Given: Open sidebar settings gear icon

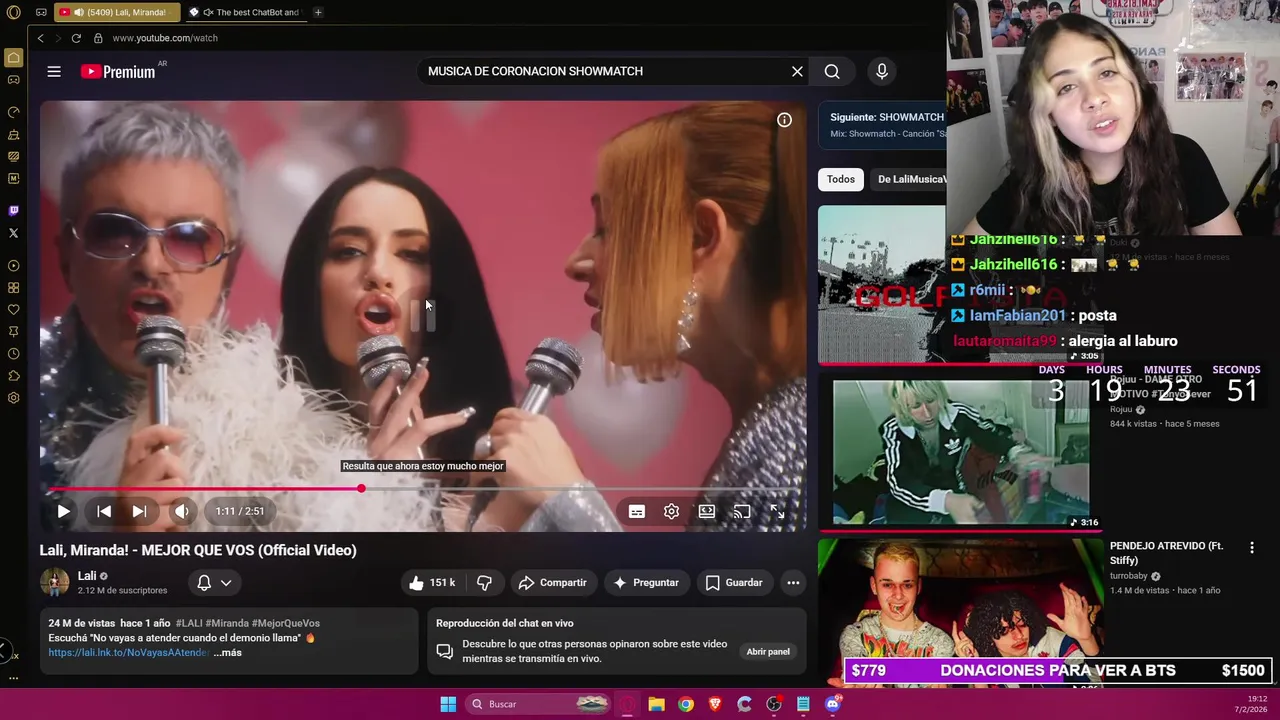Looking at the screenshot, I should pos(13,398).
